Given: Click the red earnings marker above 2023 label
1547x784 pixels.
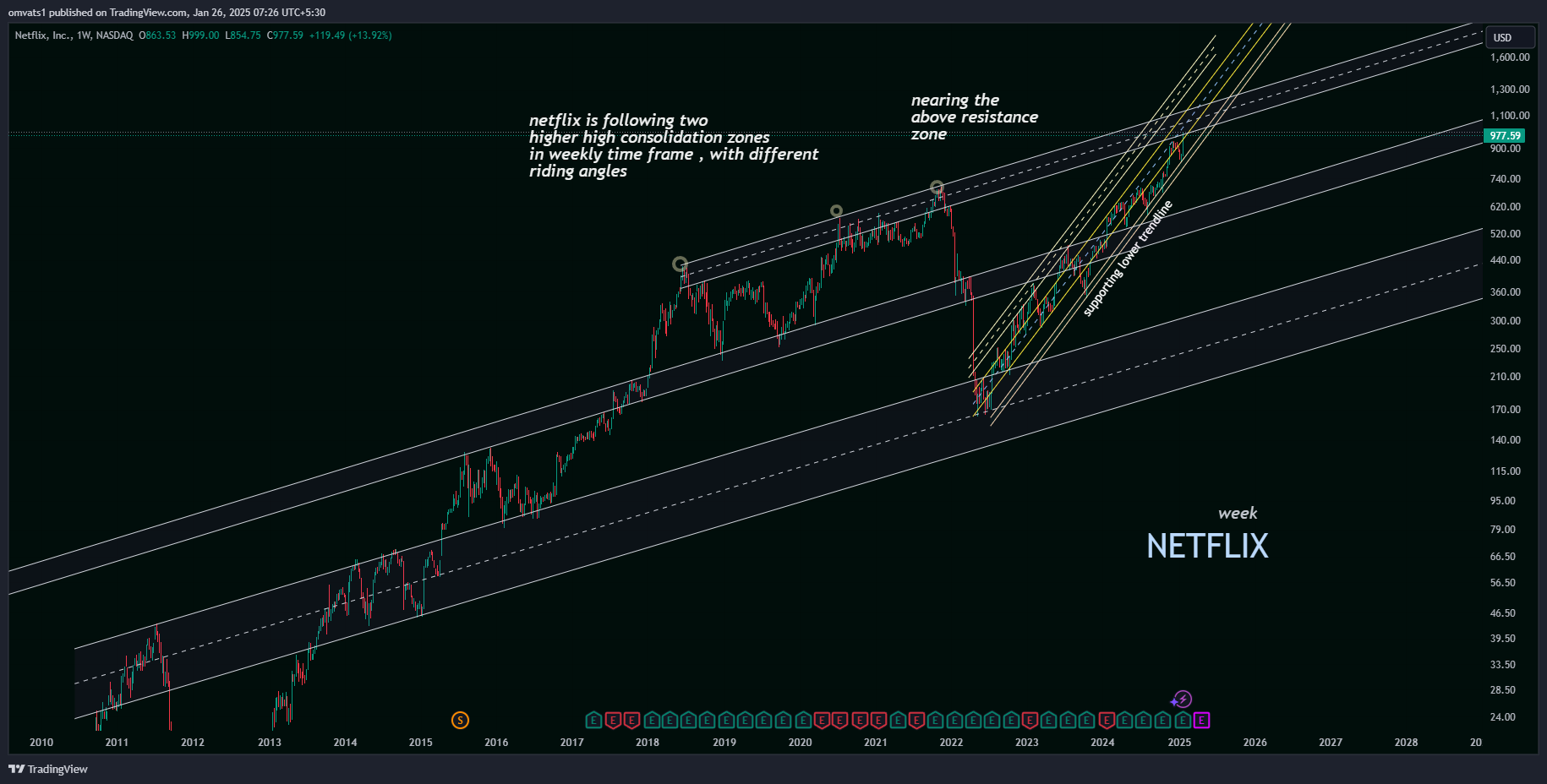Looking at the screenshot, I should 1030,720.
